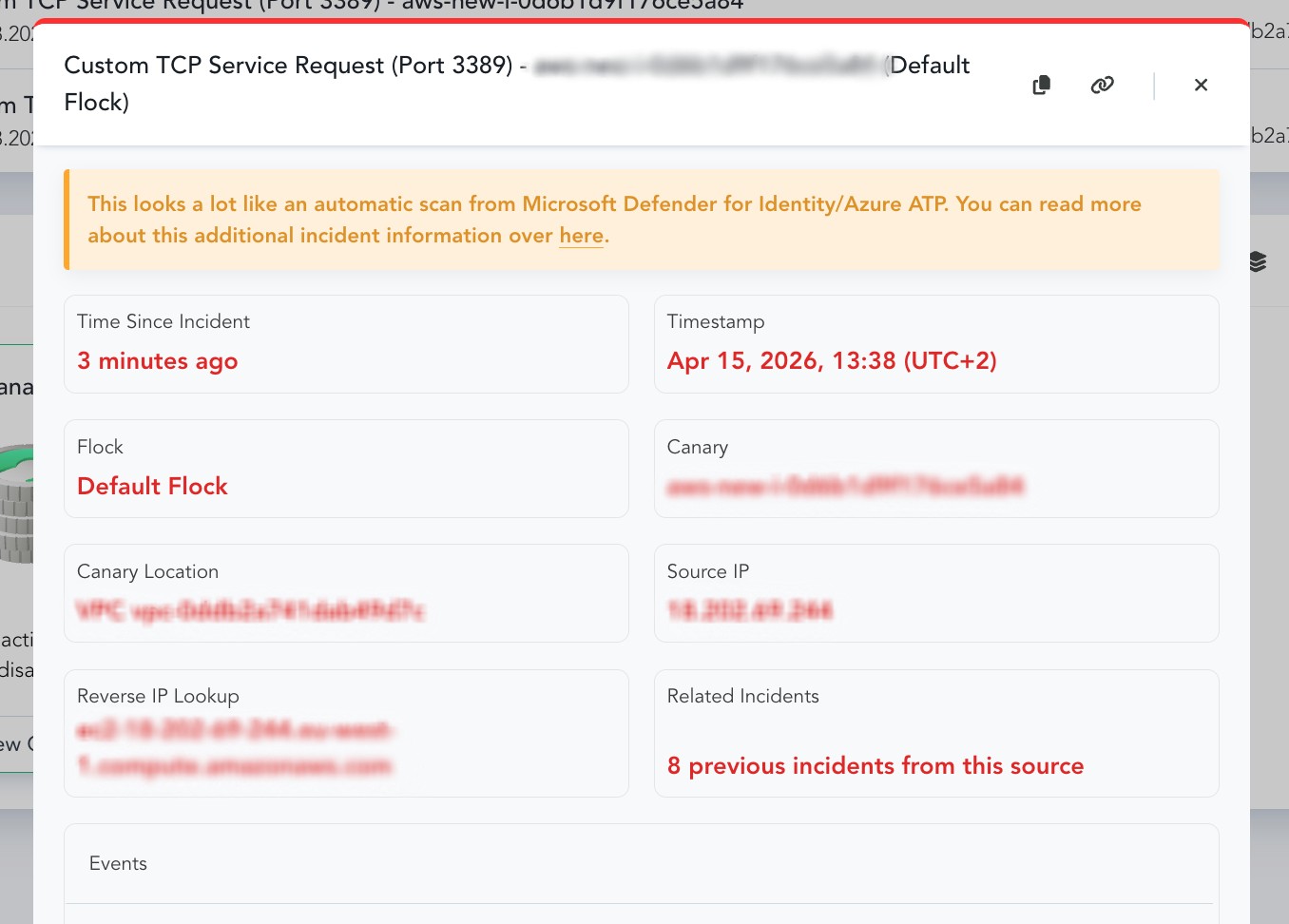Click the Events section header

118,863
